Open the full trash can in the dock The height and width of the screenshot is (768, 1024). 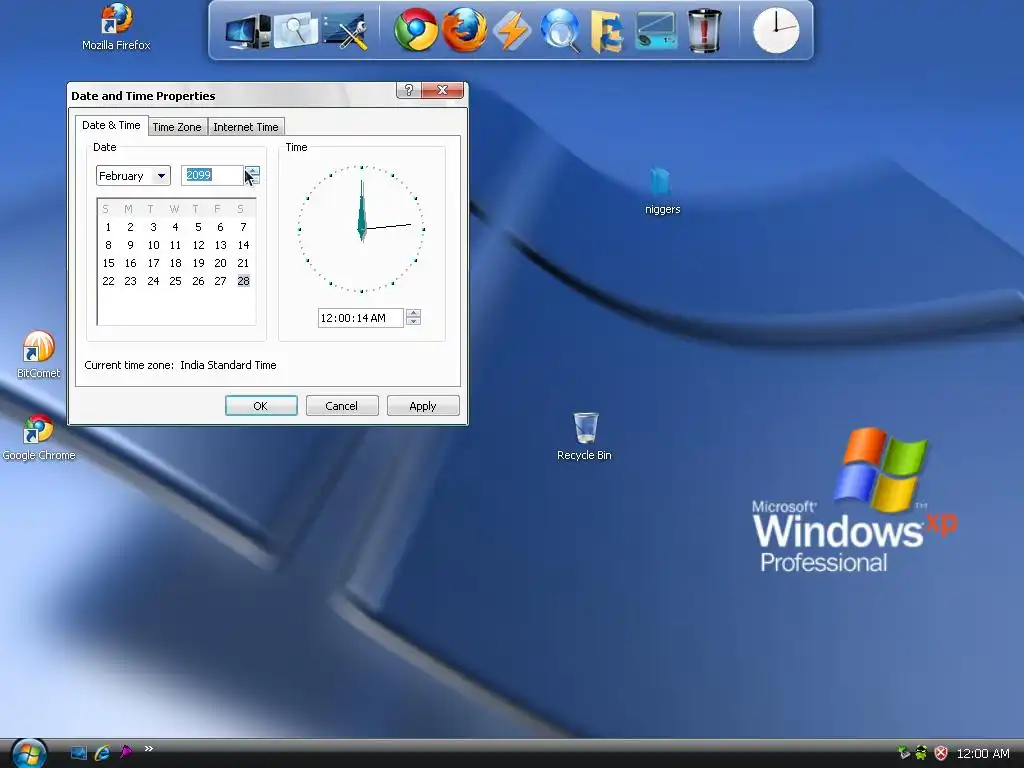click(x=705, y=30)
